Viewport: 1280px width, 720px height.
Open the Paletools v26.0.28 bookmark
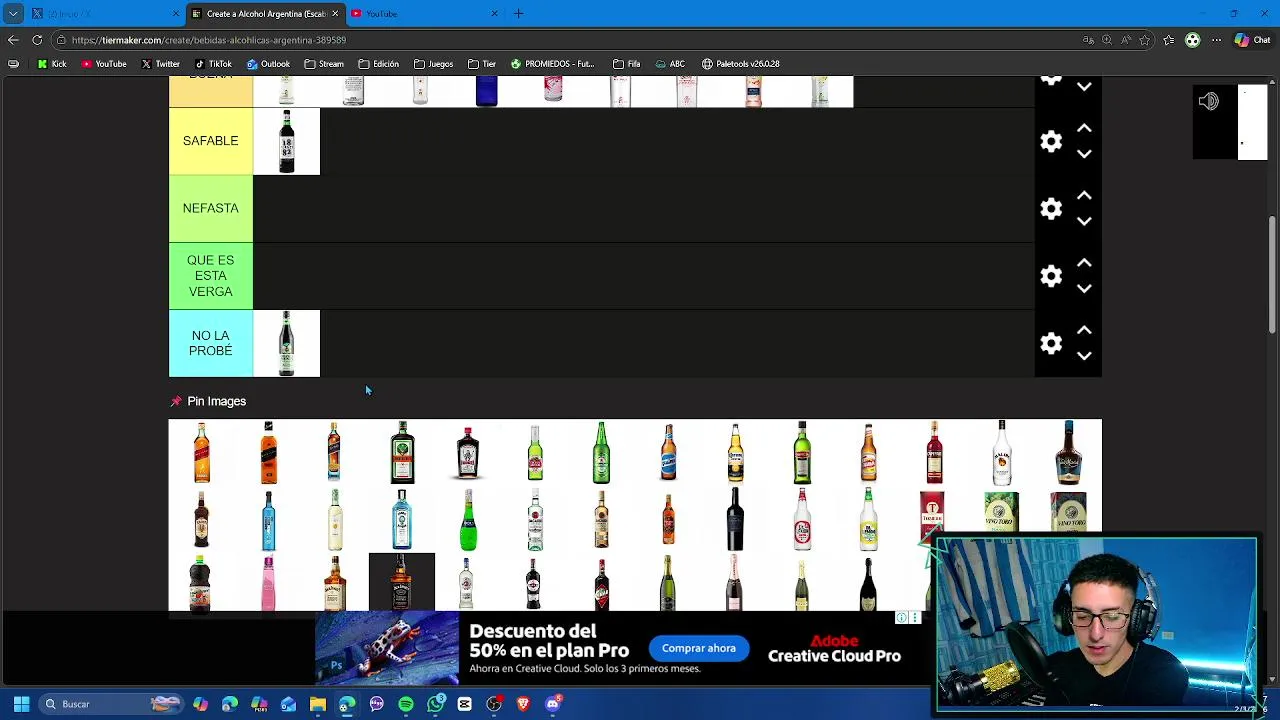(740, 64)
